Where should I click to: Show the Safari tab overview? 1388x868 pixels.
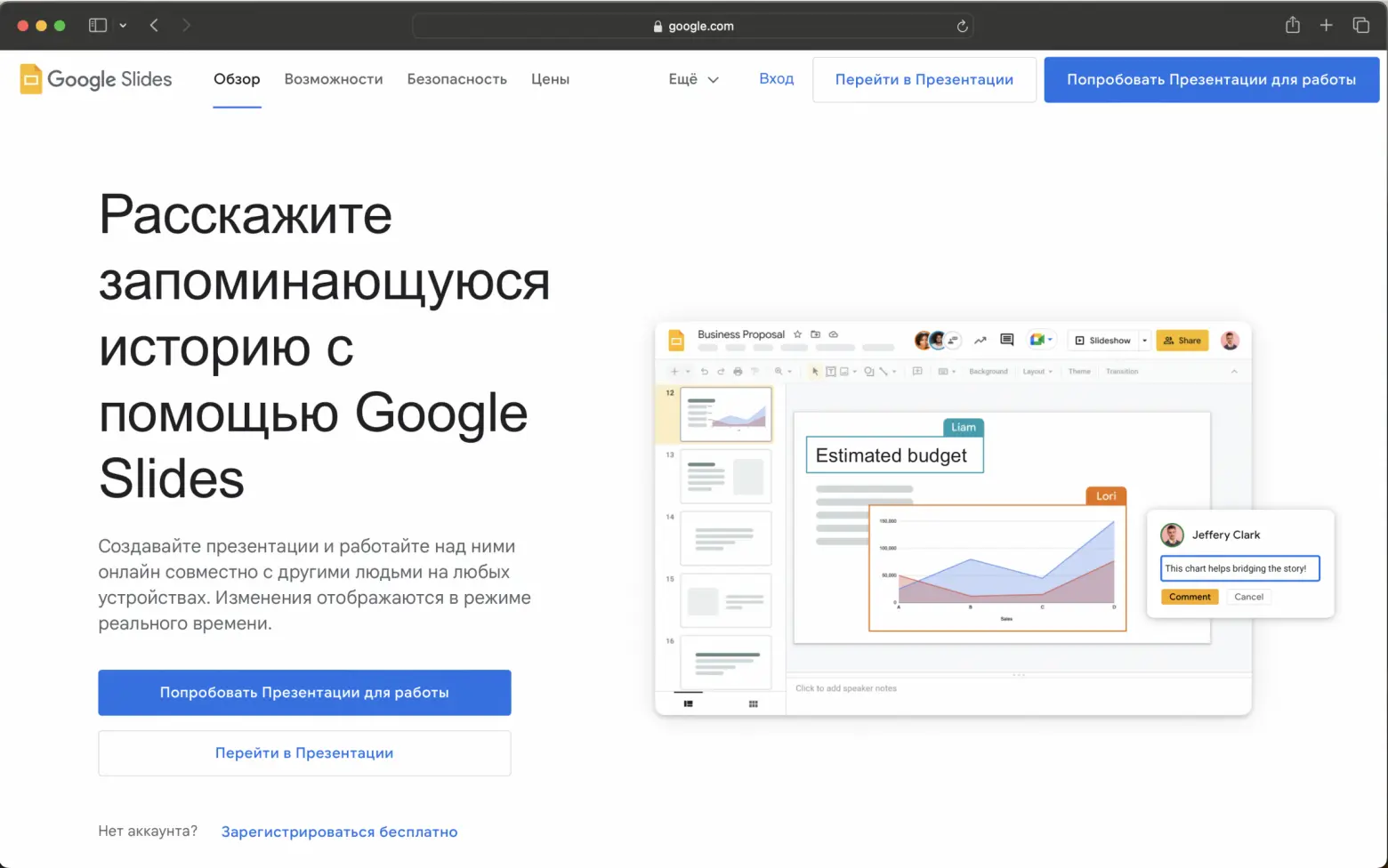[x=1360, y=26]
